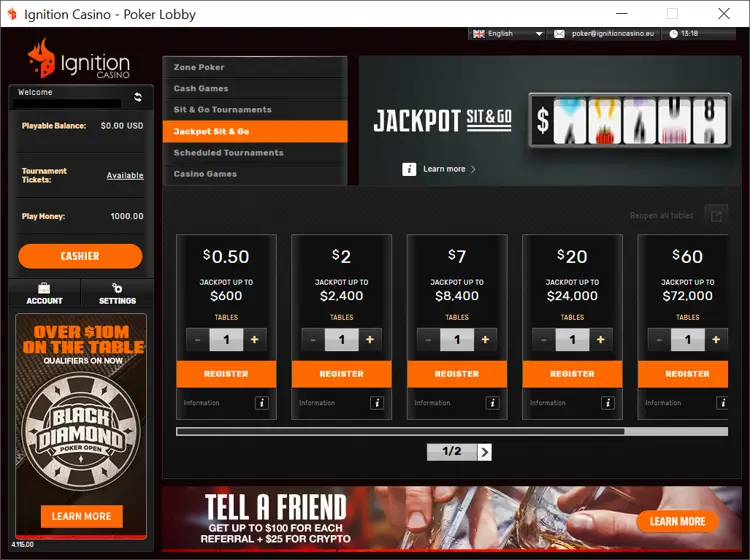Image resolution: width=750 pixels, height=560 pixels.
Task: Click the Ignition Casino logo
Action: pyautogui.click(x=79, y=60)
